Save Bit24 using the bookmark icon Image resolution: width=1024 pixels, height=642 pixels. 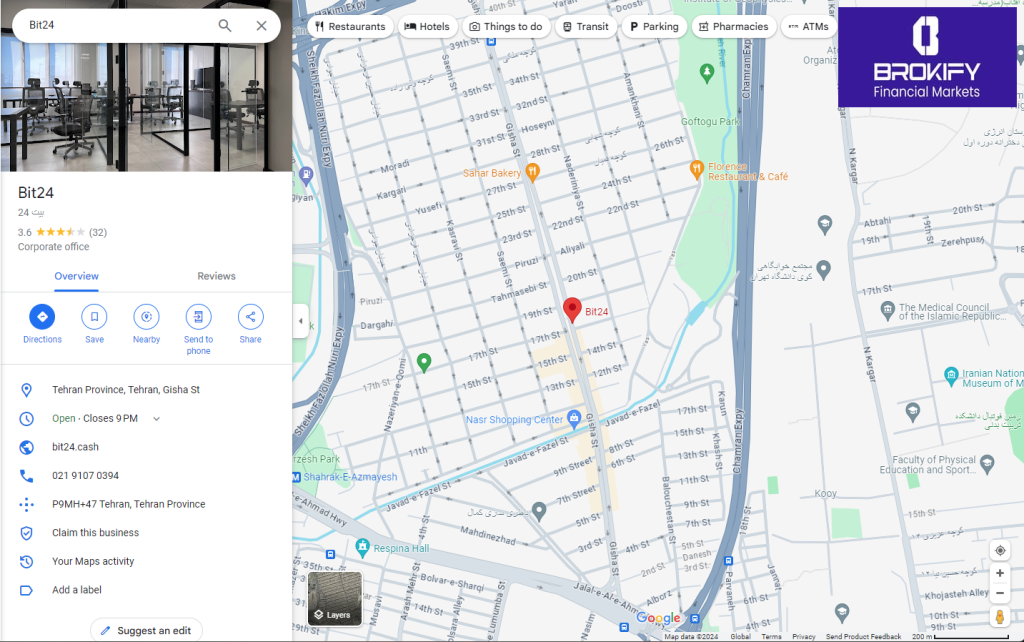[94, 317]
